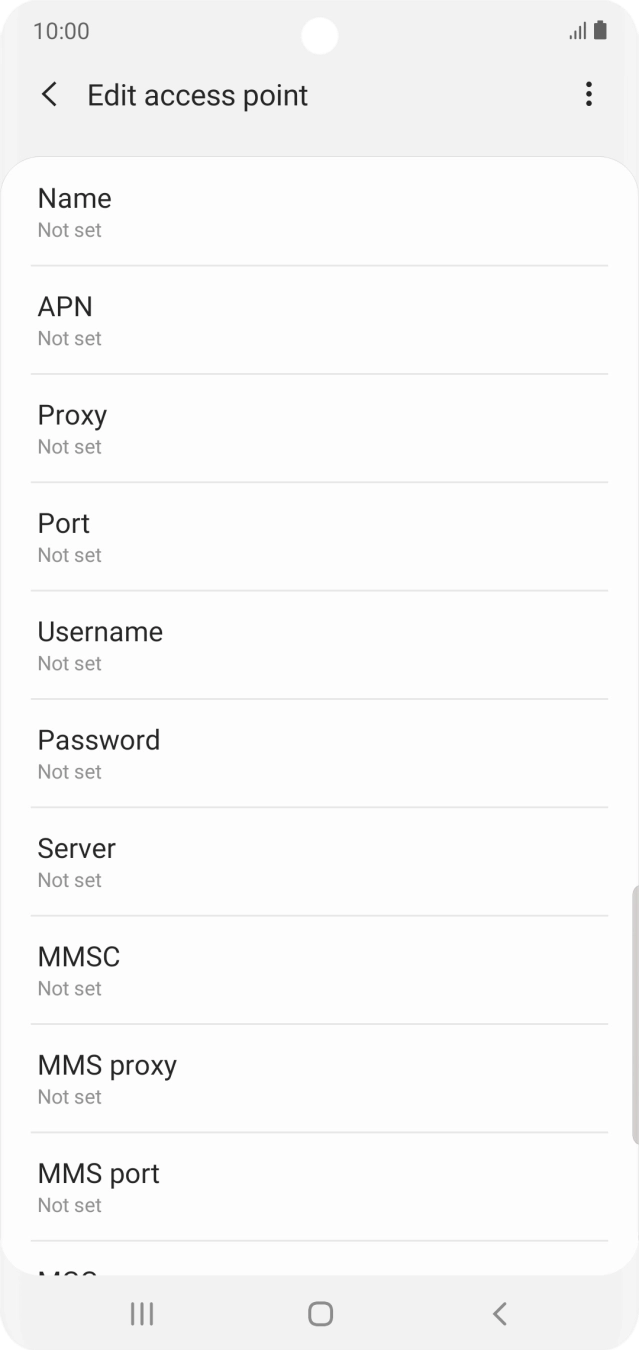Click the vertical scrollbar on right edge

[634, 1015]
